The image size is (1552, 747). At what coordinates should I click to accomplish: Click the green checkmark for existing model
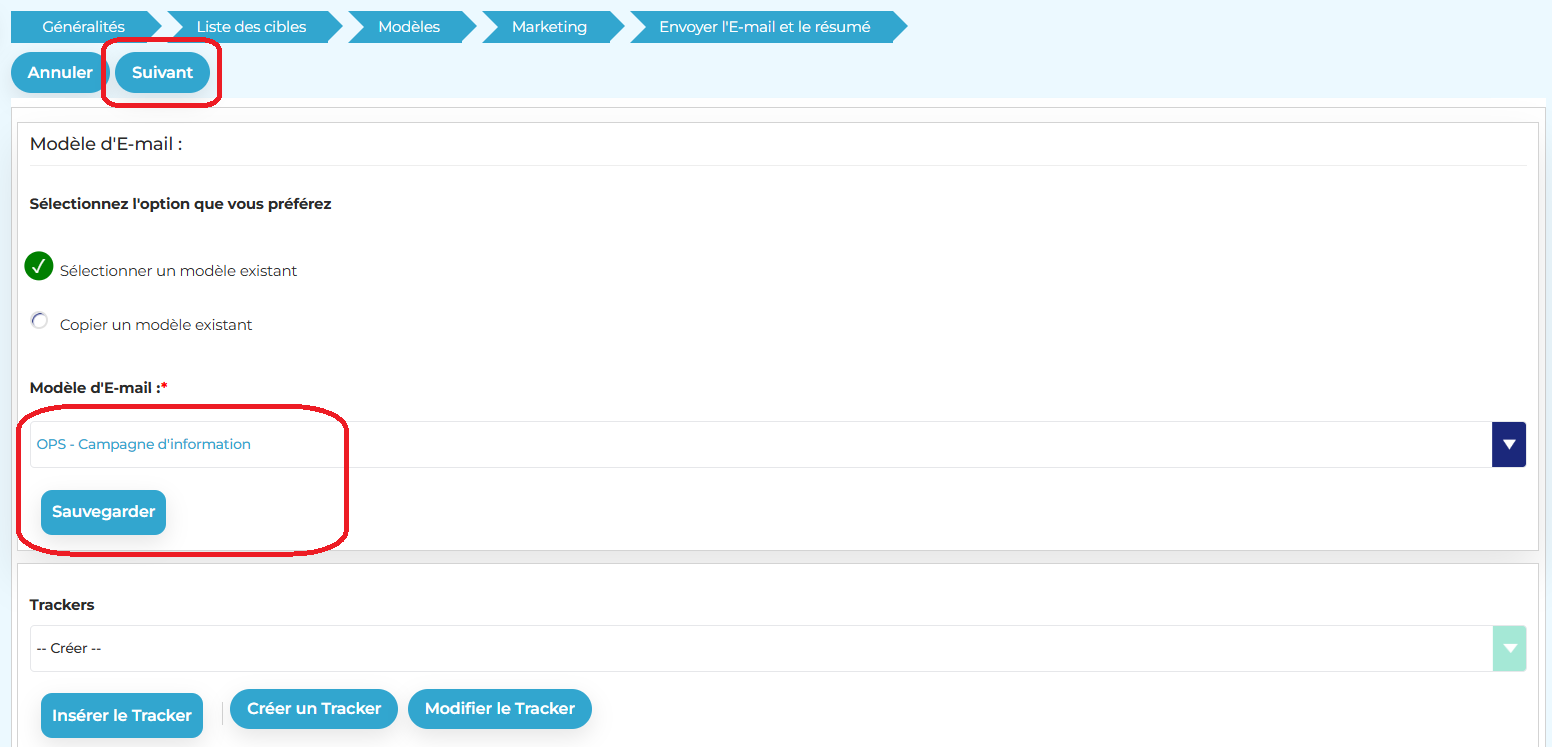pyautogui.click(x=39, y=267)
